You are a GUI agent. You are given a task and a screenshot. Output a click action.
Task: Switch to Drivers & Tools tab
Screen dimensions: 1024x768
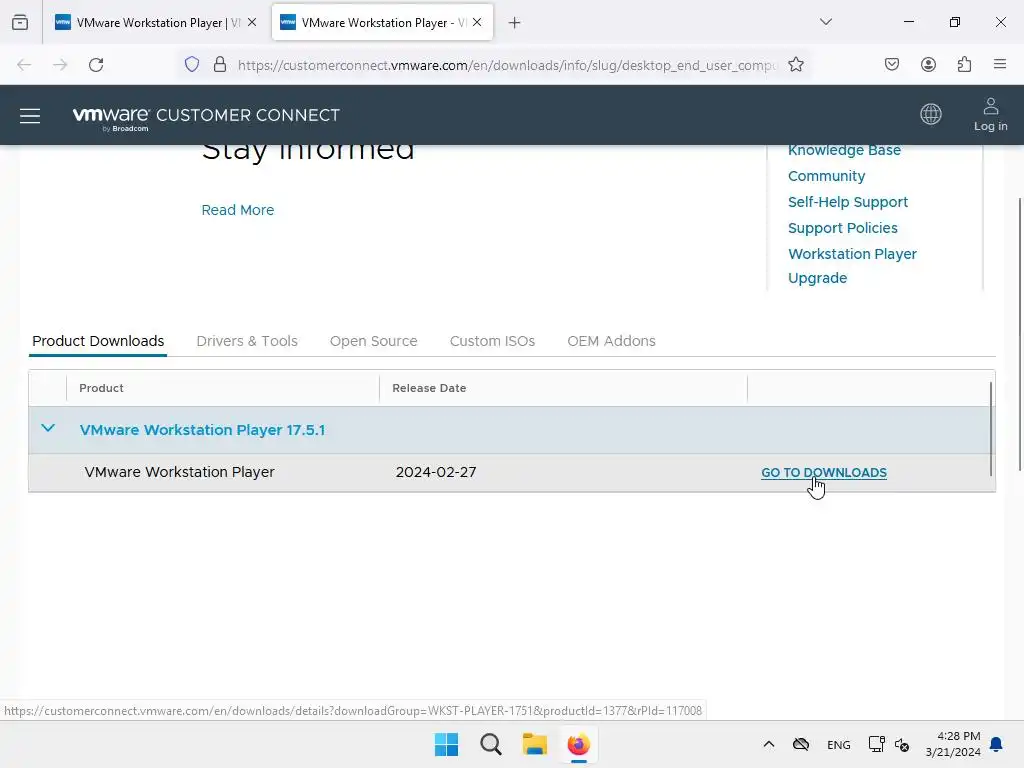point(247,341)
